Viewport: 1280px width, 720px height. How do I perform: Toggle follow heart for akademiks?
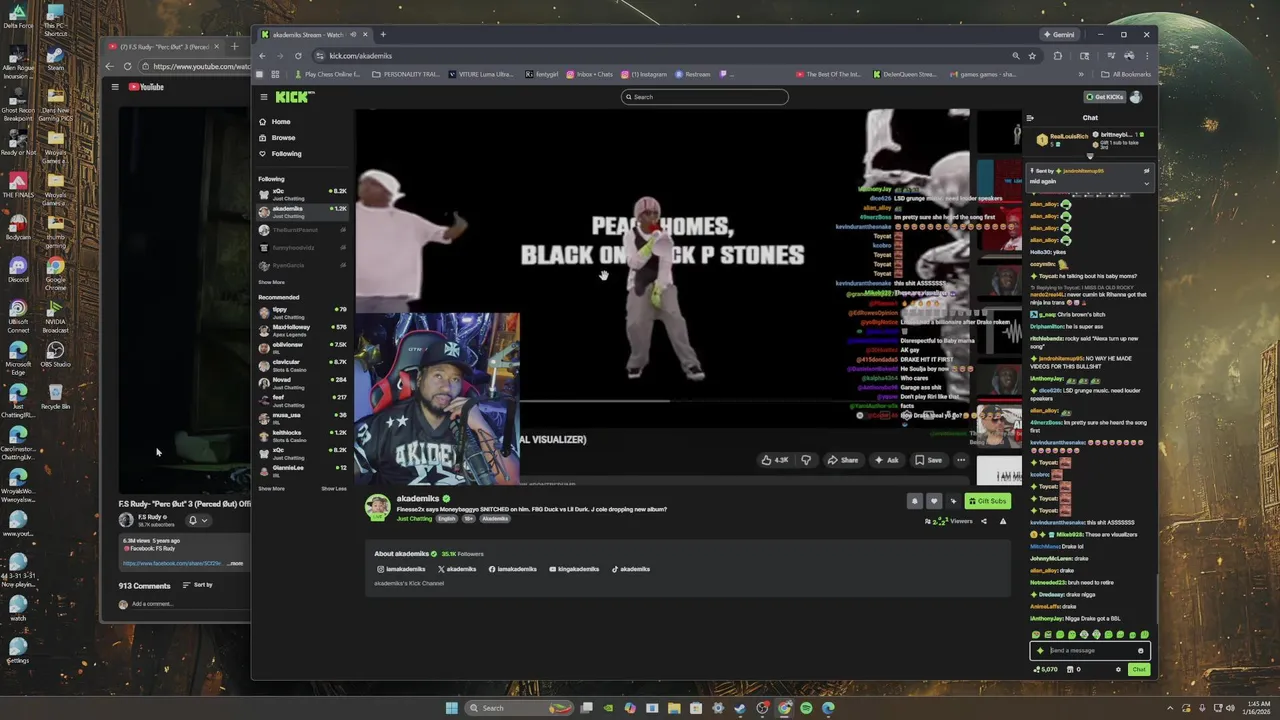pos(934,501)
